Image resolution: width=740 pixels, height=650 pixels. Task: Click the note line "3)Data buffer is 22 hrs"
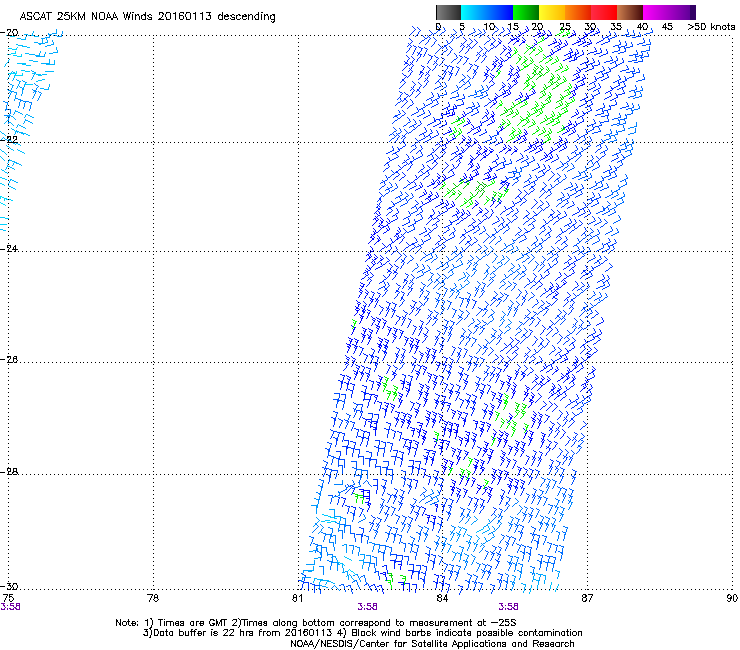point(362,633)
